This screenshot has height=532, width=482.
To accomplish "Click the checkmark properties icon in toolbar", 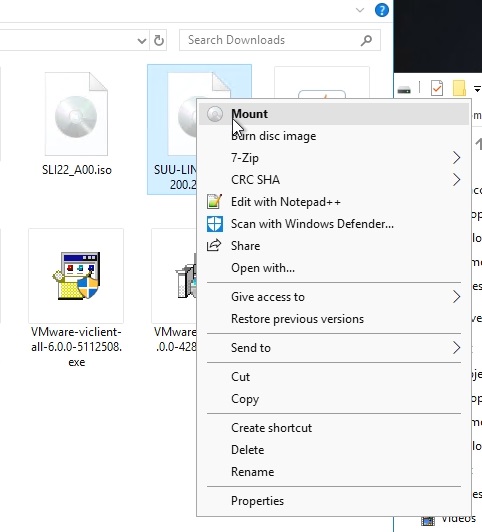I will click(x=437, y=89).
